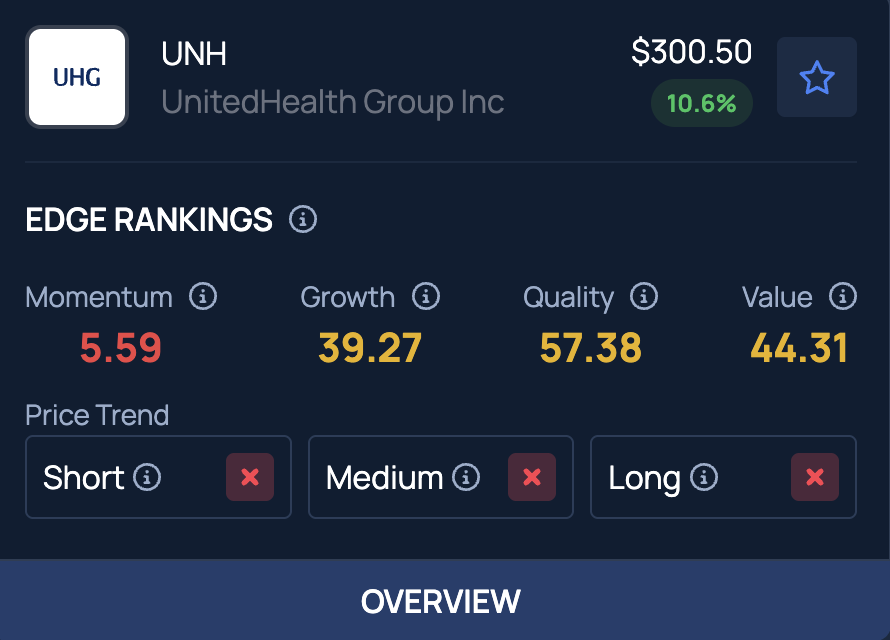Show info for Short price trend
The image size is (890, 640).
coord(147,477)
